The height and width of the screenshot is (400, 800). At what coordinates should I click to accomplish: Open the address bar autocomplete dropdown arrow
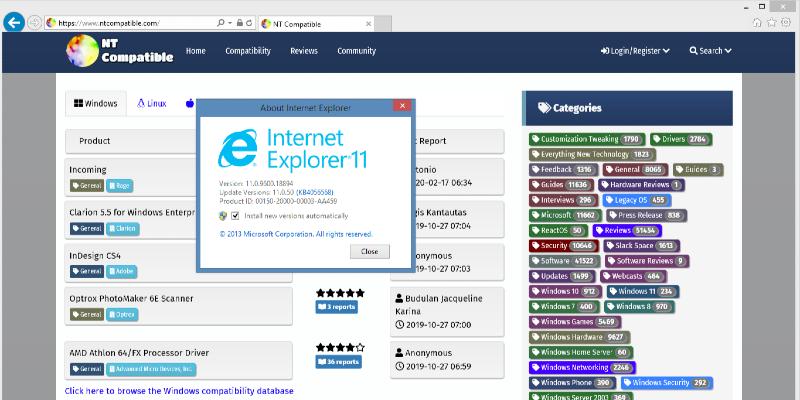(x=230, y=23)
